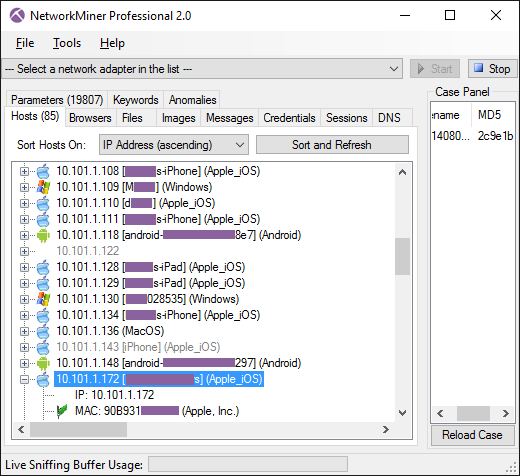Open the Help menu
The width and height of the screenshot is (520, 476).
coord(112,43)
